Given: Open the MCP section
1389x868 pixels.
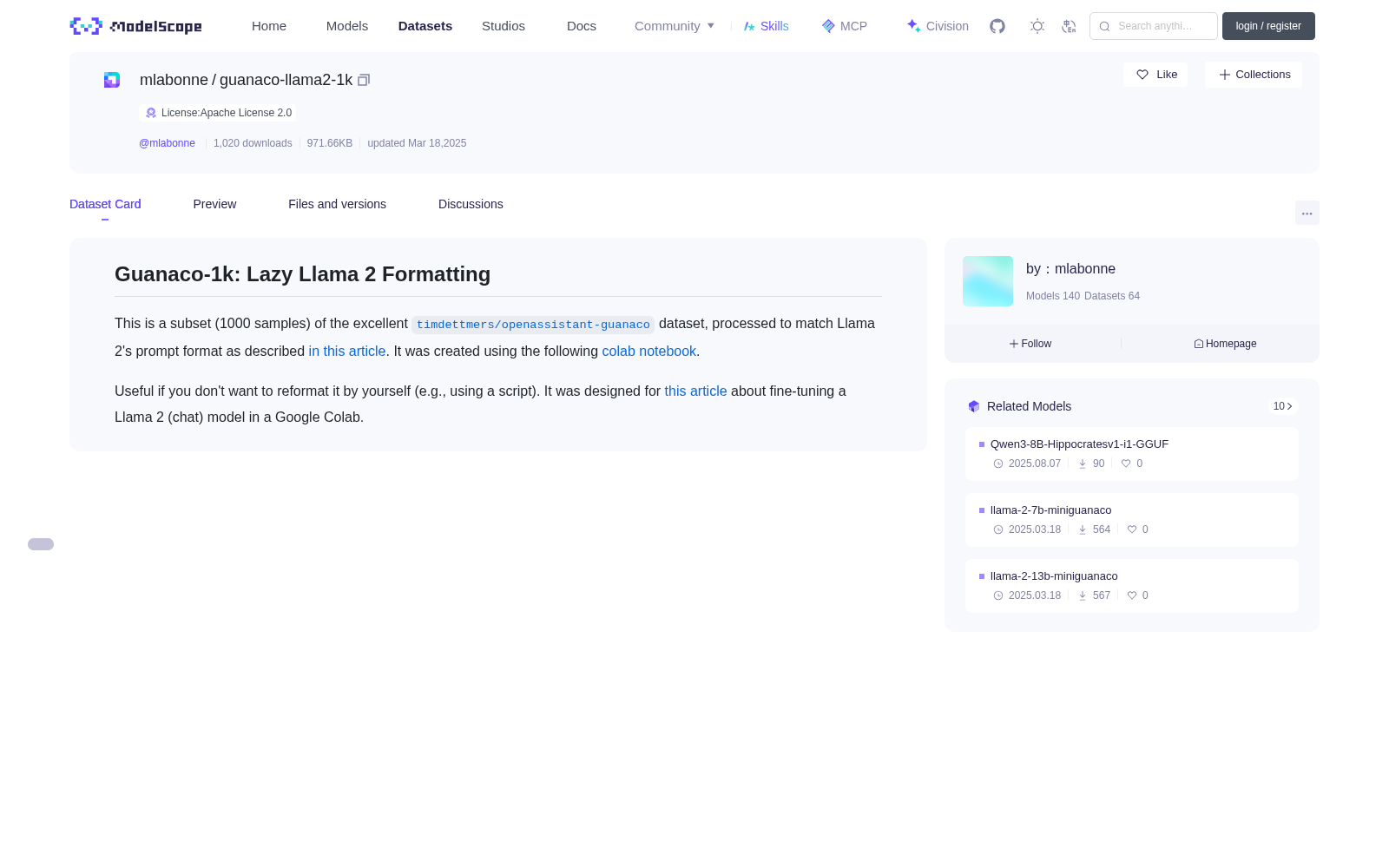Looking at the screenshot, I should (x=844, y=26).
